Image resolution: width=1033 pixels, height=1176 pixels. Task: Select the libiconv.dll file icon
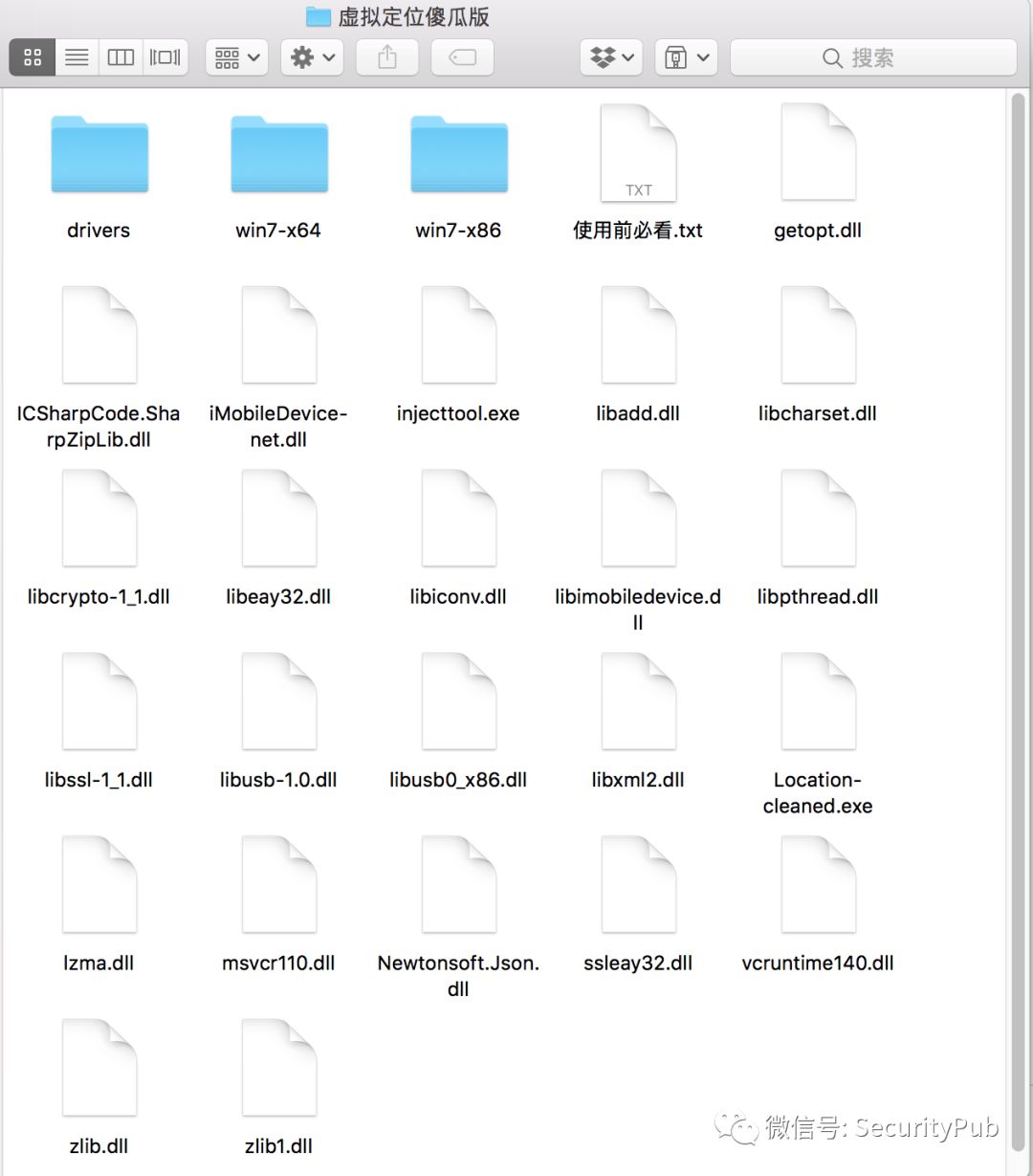click(459, 519)
